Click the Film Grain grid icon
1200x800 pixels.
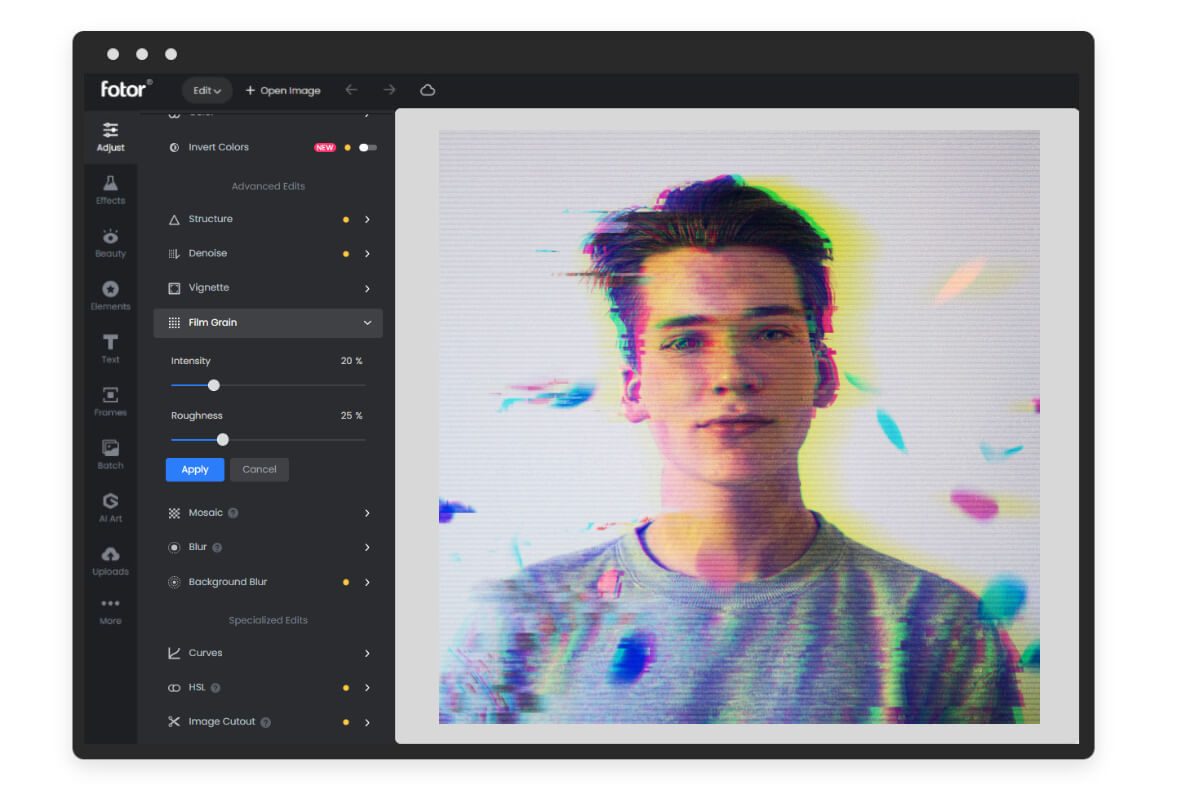(174, 323)
